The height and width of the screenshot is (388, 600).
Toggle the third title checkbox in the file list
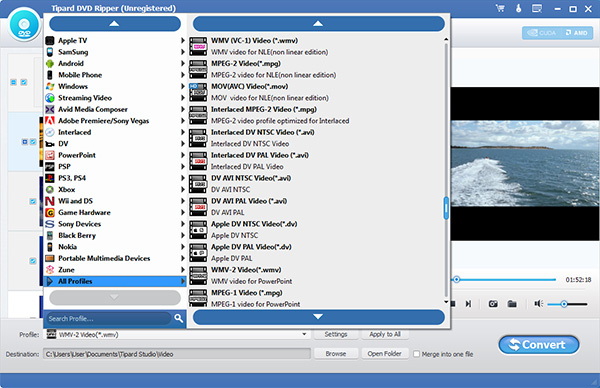click(x=33, y=201)
